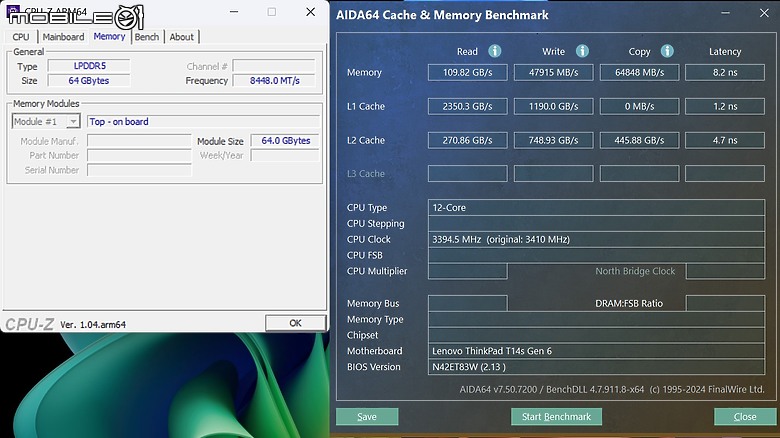Click the Memory Copy value 64848 MB/s
Viewport: 780px width, 438px height.
coord(640,72)
